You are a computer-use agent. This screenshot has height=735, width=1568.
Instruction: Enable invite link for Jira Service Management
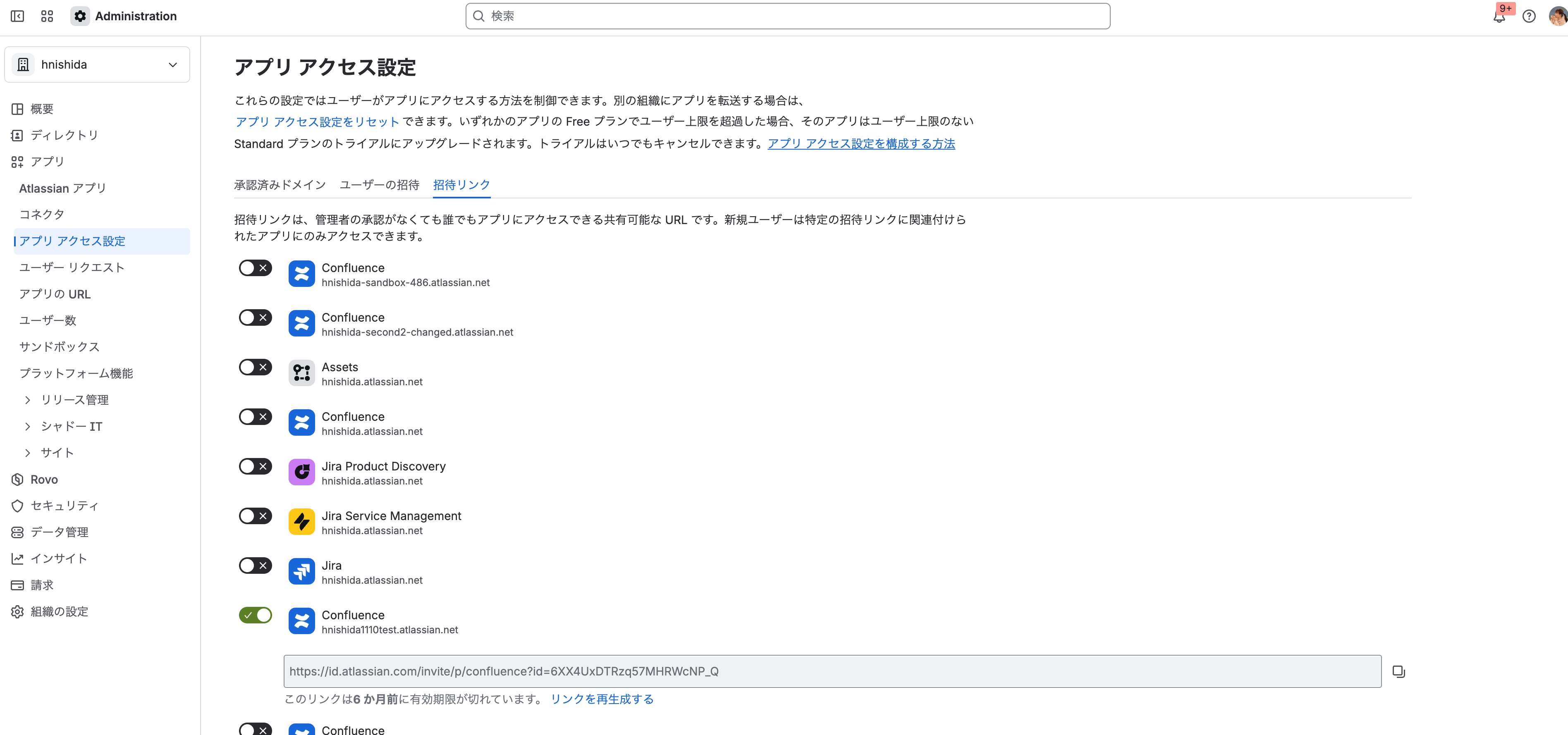click(x=255, y=516)
